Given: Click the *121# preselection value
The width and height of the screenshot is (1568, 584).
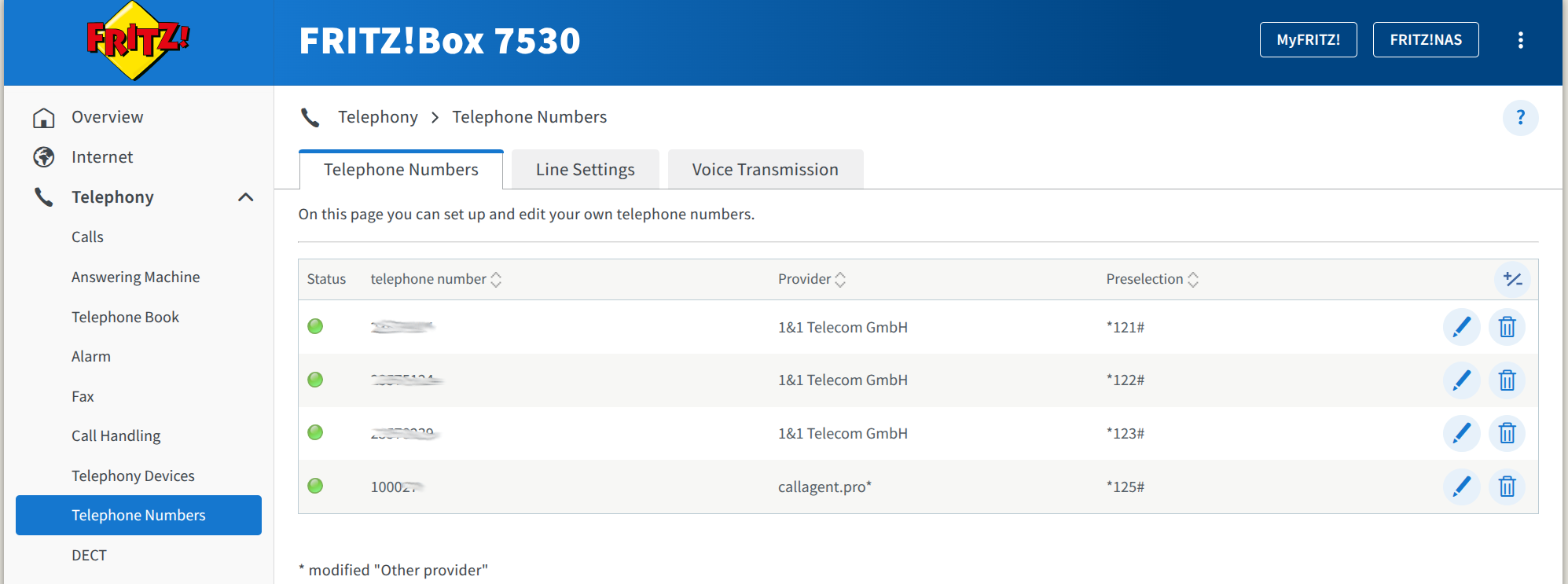Looking at the screenshot, I should [x=1125, y=328].
